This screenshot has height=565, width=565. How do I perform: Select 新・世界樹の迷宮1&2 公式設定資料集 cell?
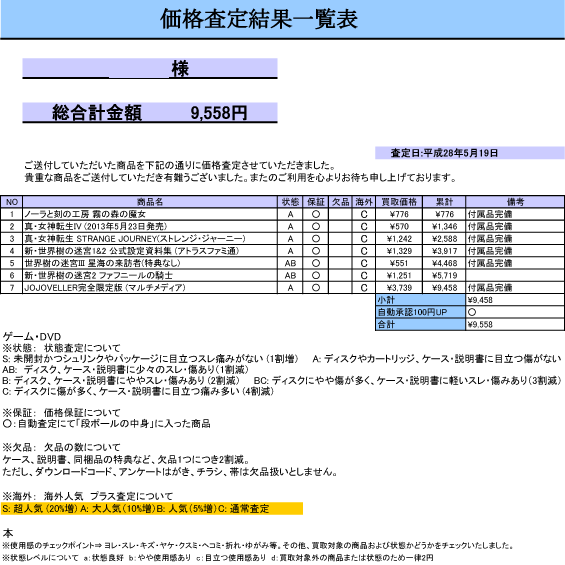point(150,251)
